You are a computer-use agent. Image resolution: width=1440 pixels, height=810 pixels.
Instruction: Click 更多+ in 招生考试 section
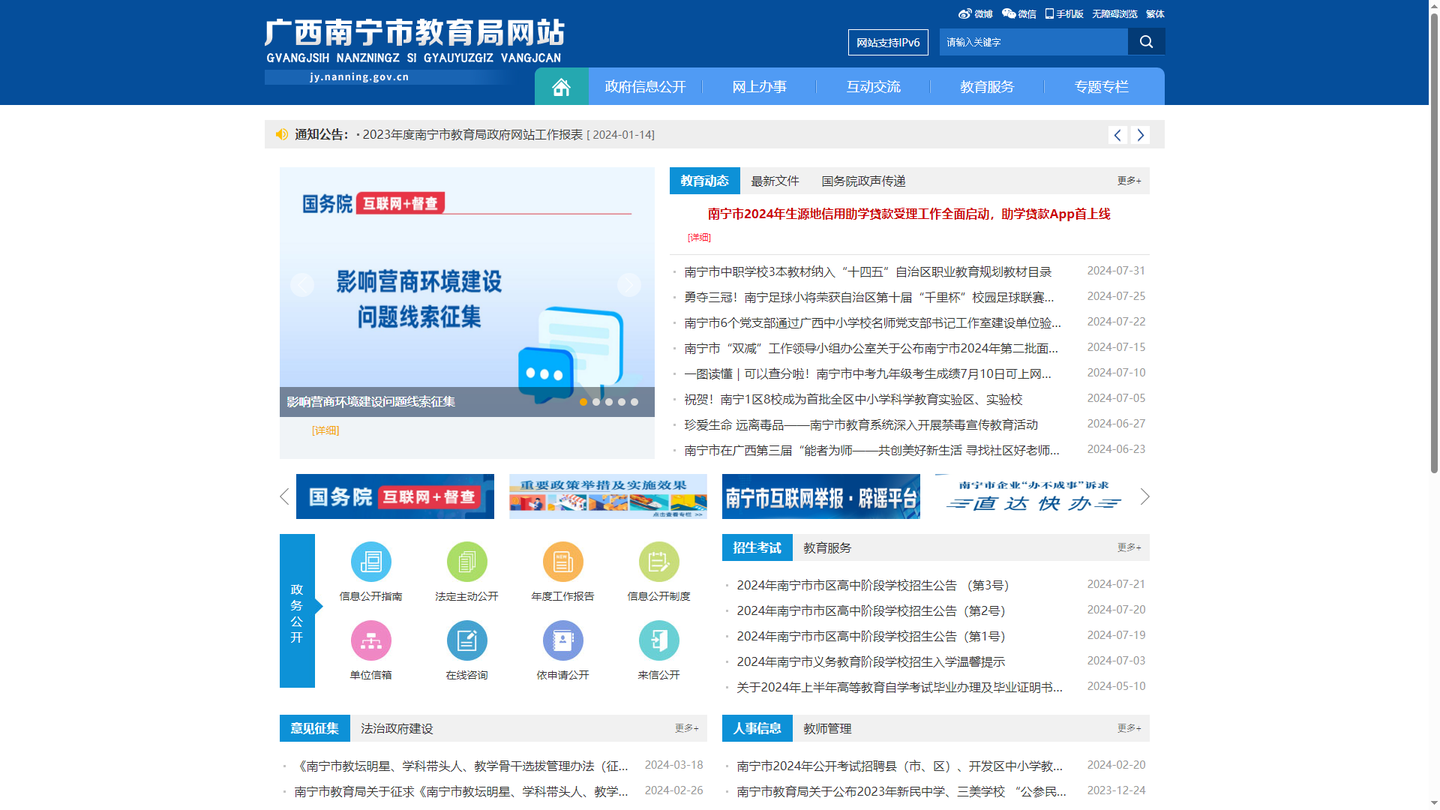[1129, 548]
